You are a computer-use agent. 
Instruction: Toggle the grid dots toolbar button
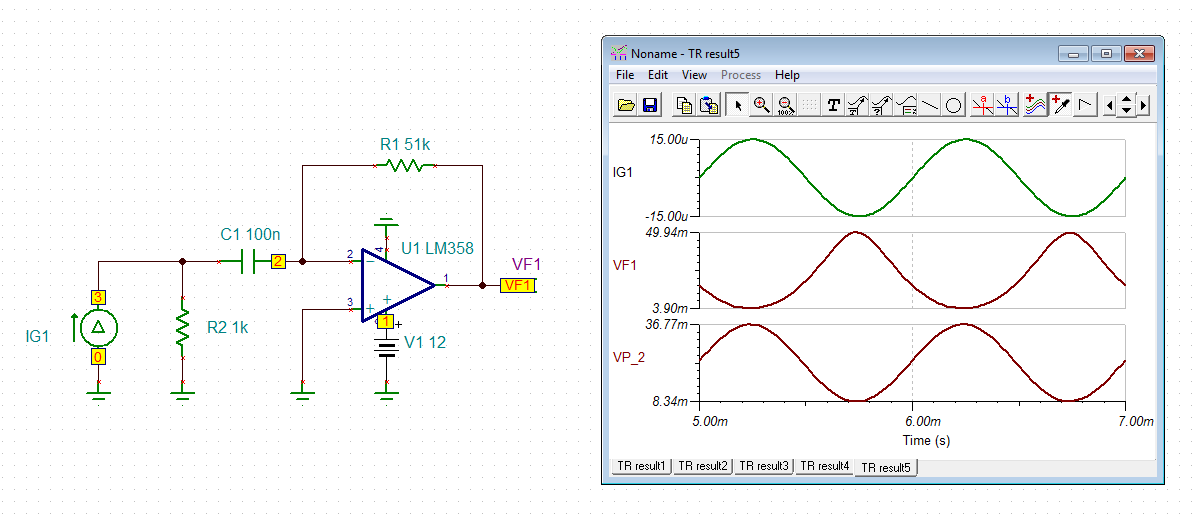(809, 105)
